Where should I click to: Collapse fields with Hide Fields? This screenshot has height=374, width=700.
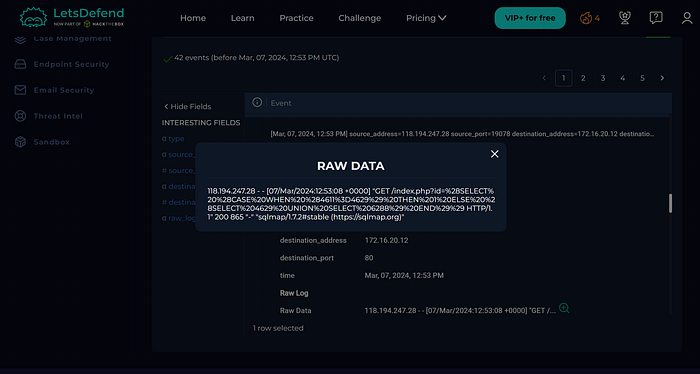[188, 107]
